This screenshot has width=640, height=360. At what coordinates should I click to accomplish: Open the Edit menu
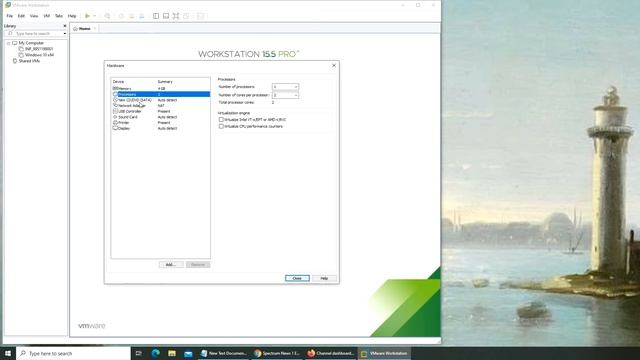pos(21,16)
